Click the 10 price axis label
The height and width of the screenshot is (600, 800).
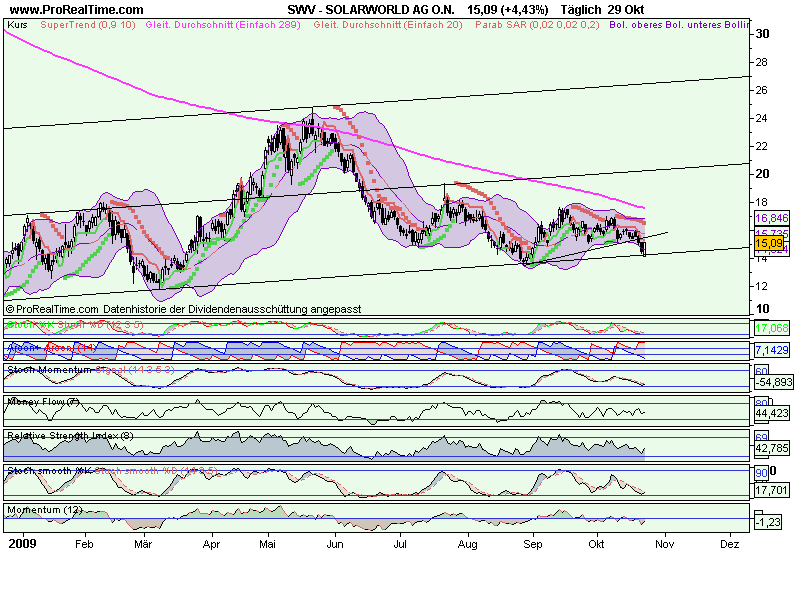(762, 309)
